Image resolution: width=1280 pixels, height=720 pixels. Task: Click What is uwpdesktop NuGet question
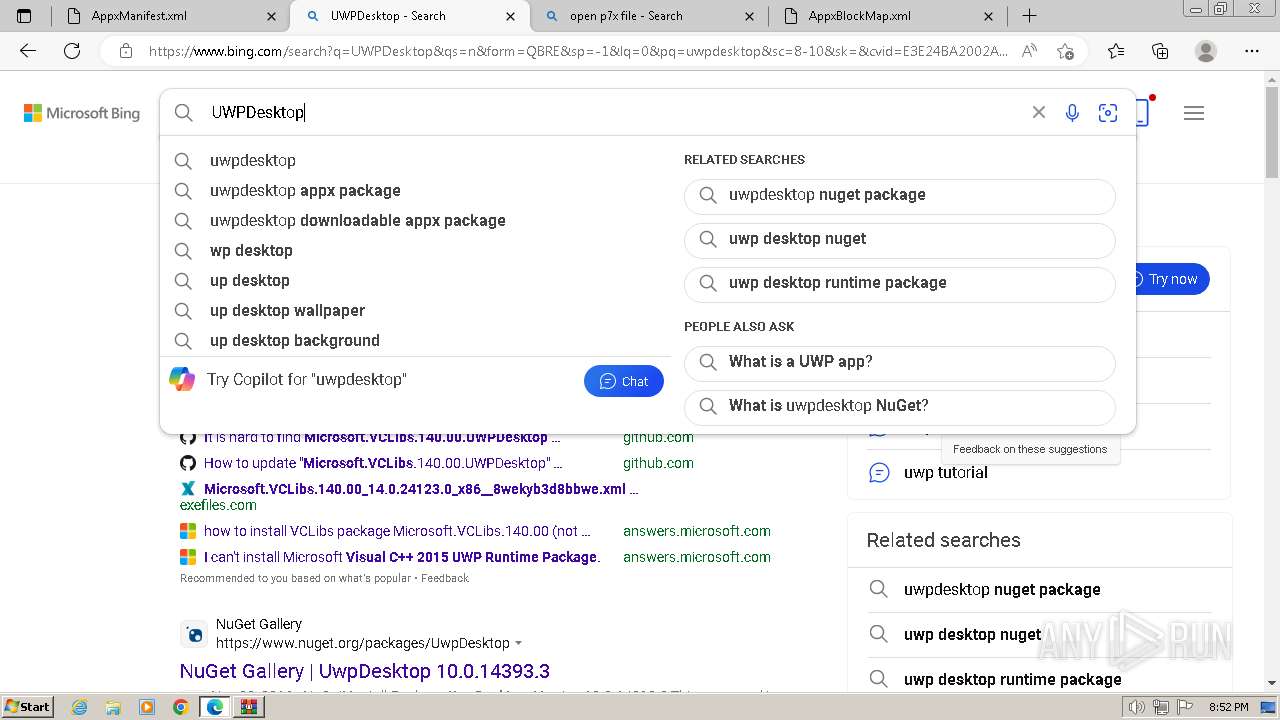[x=900, y=406]
